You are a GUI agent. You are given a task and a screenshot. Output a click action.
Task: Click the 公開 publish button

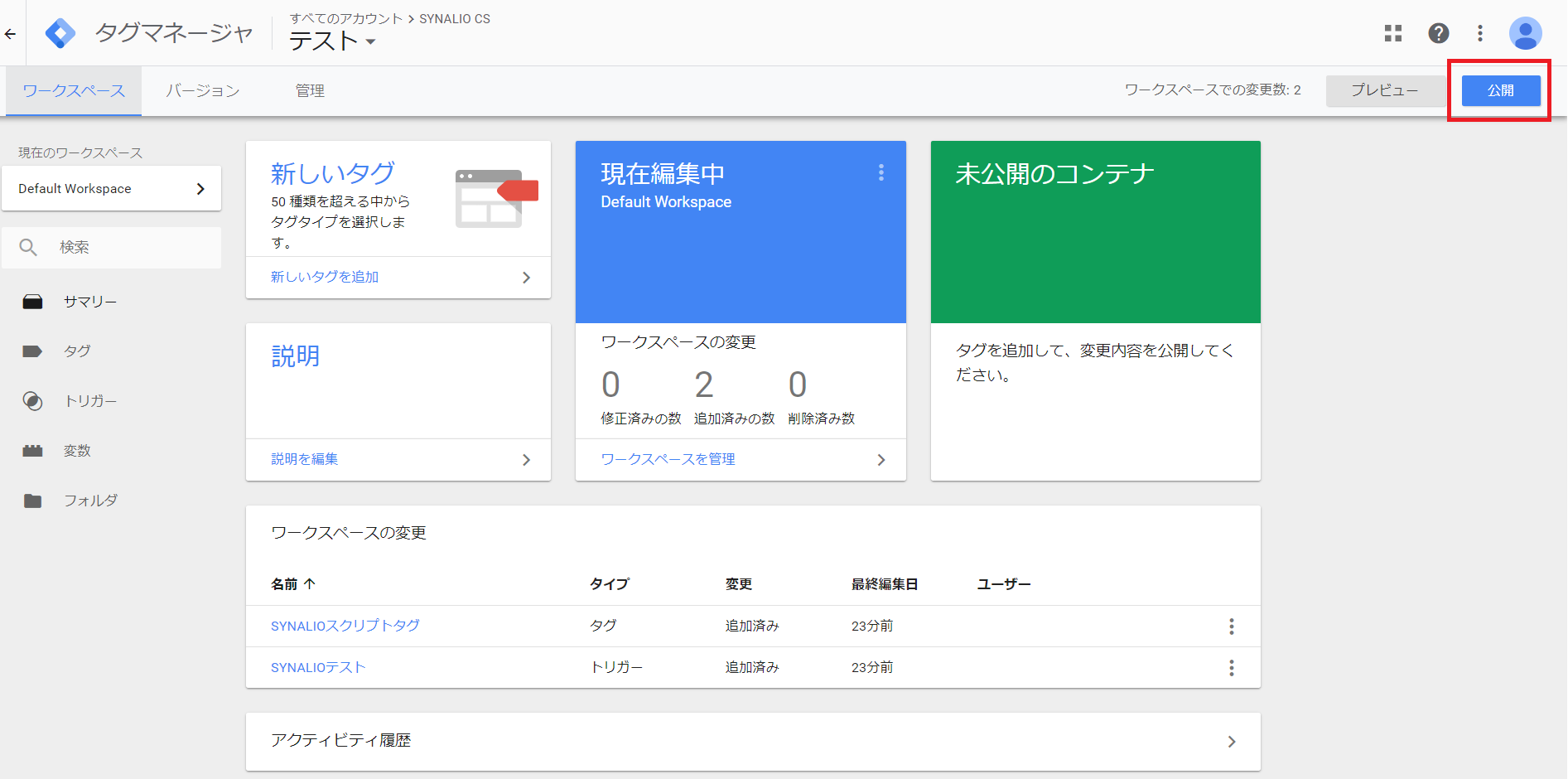pyautogui.click(x=1500, y=90)
